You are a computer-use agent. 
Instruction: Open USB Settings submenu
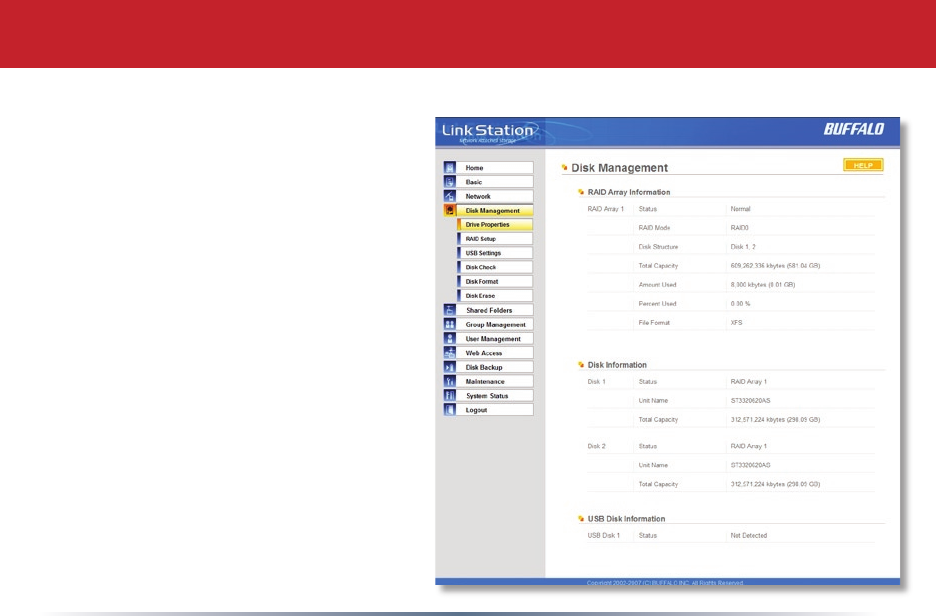[x=495, y=253]
